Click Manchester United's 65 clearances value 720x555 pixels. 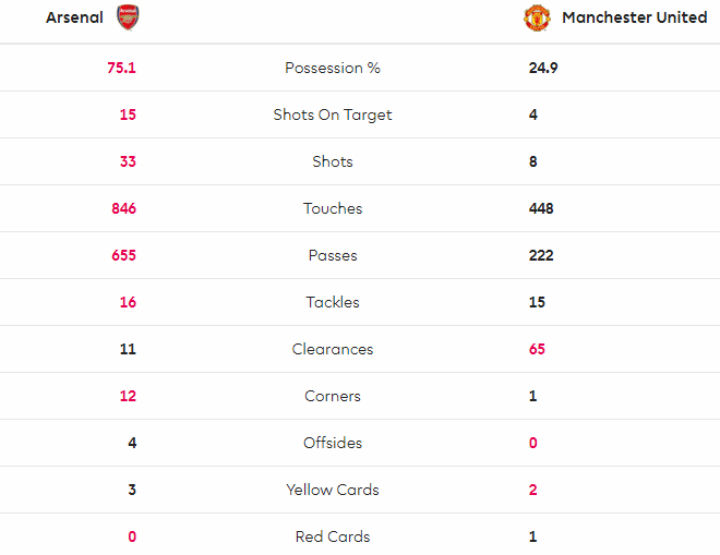pos(537,349)
